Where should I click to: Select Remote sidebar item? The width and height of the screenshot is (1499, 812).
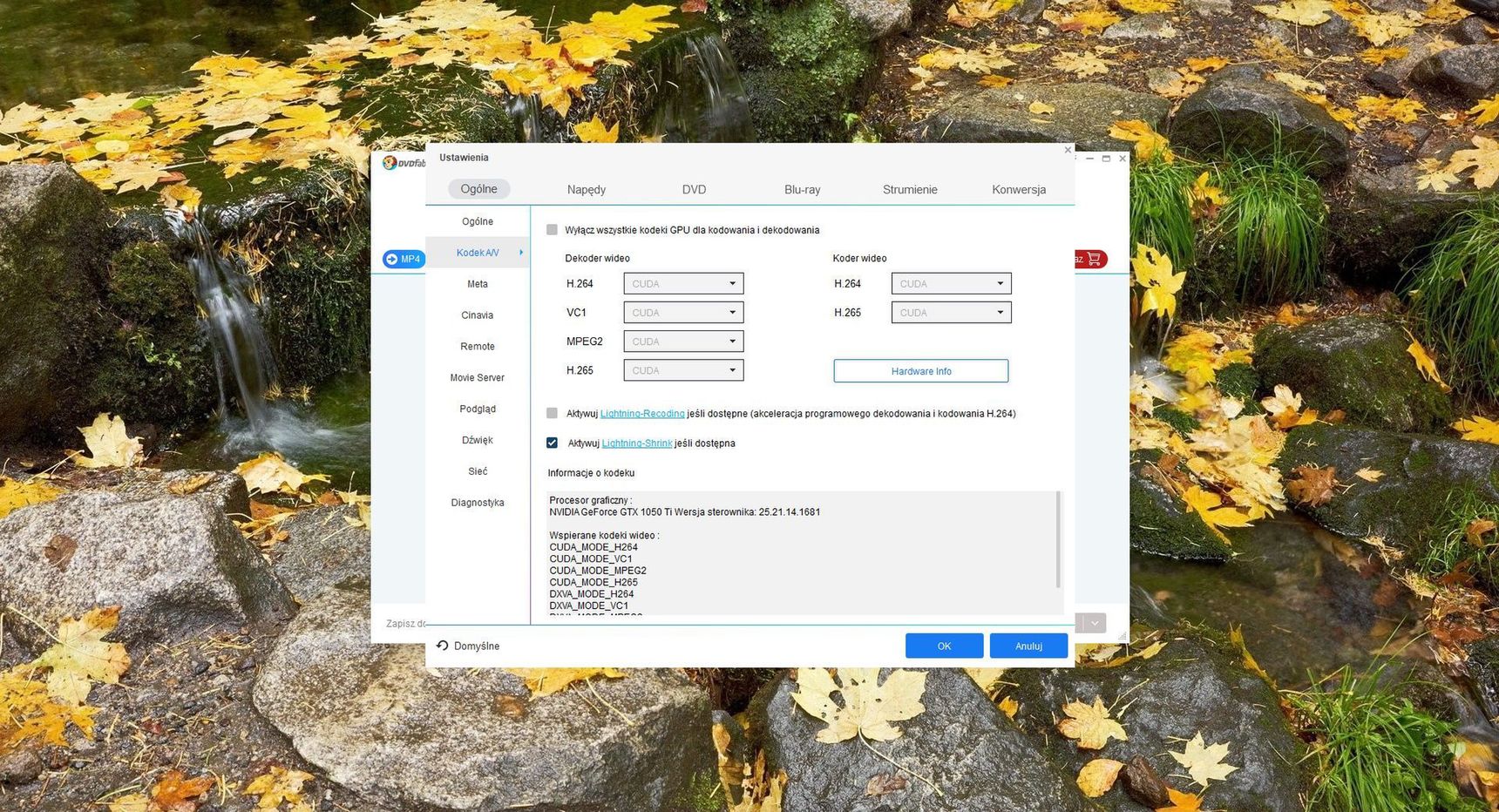tap(478, 347)
